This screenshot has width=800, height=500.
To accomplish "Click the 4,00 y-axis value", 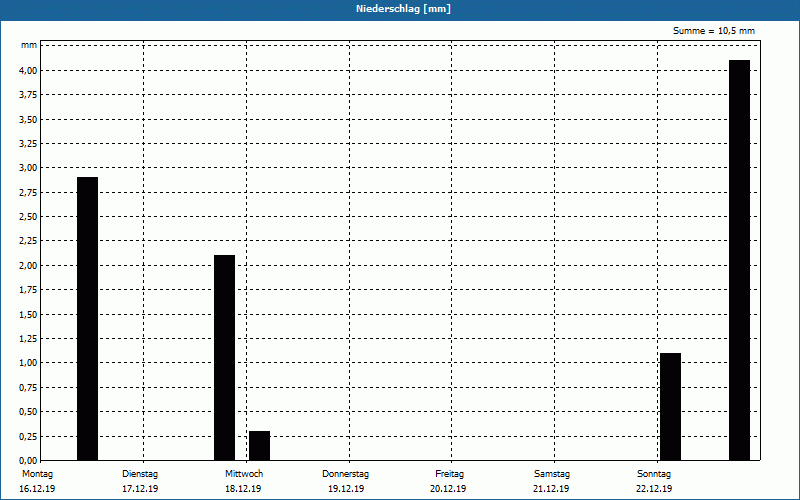I will click(28, 70).
